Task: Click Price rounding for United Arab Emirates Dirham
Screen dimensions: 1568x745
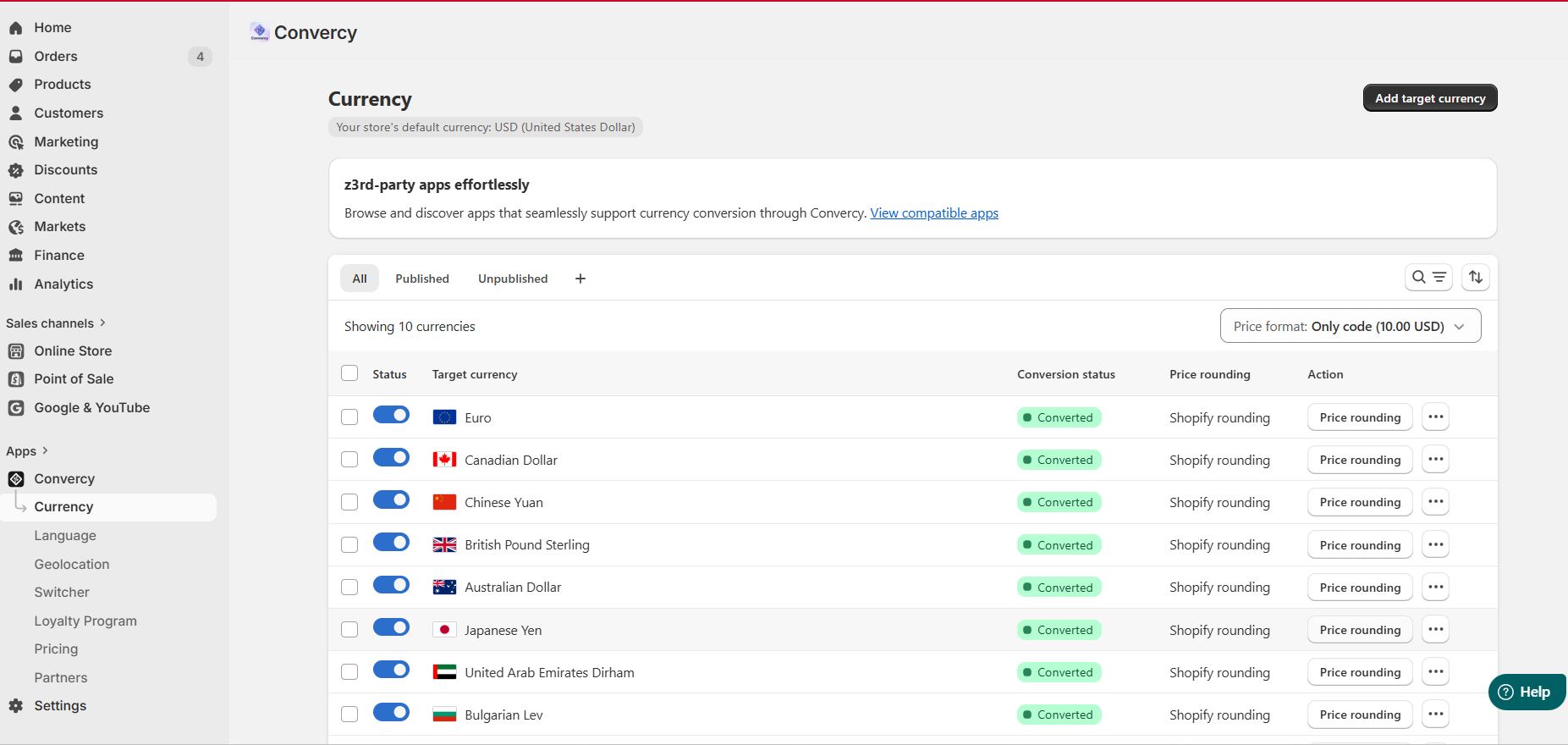Action: (1360, 672)
